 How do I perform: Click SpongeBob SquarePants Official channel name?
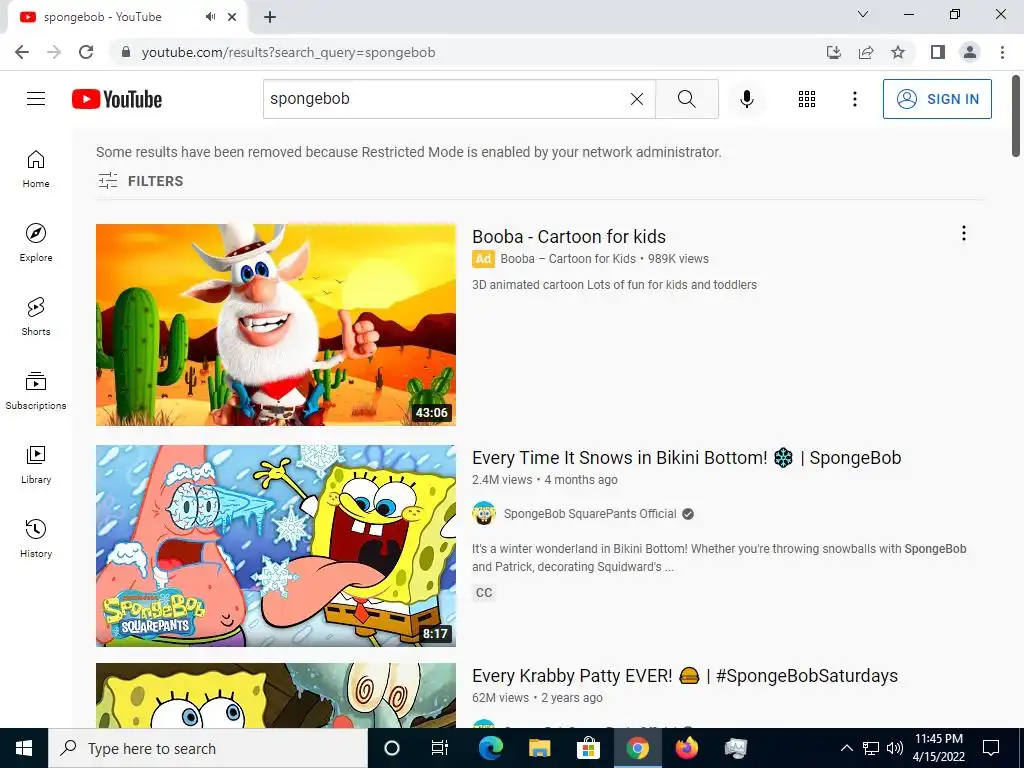[x=590, y=514]
